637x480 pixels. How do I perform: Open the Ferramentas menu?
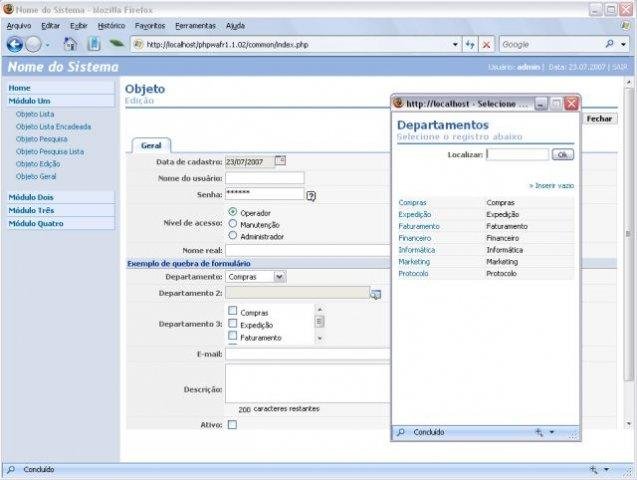(195, 26)
